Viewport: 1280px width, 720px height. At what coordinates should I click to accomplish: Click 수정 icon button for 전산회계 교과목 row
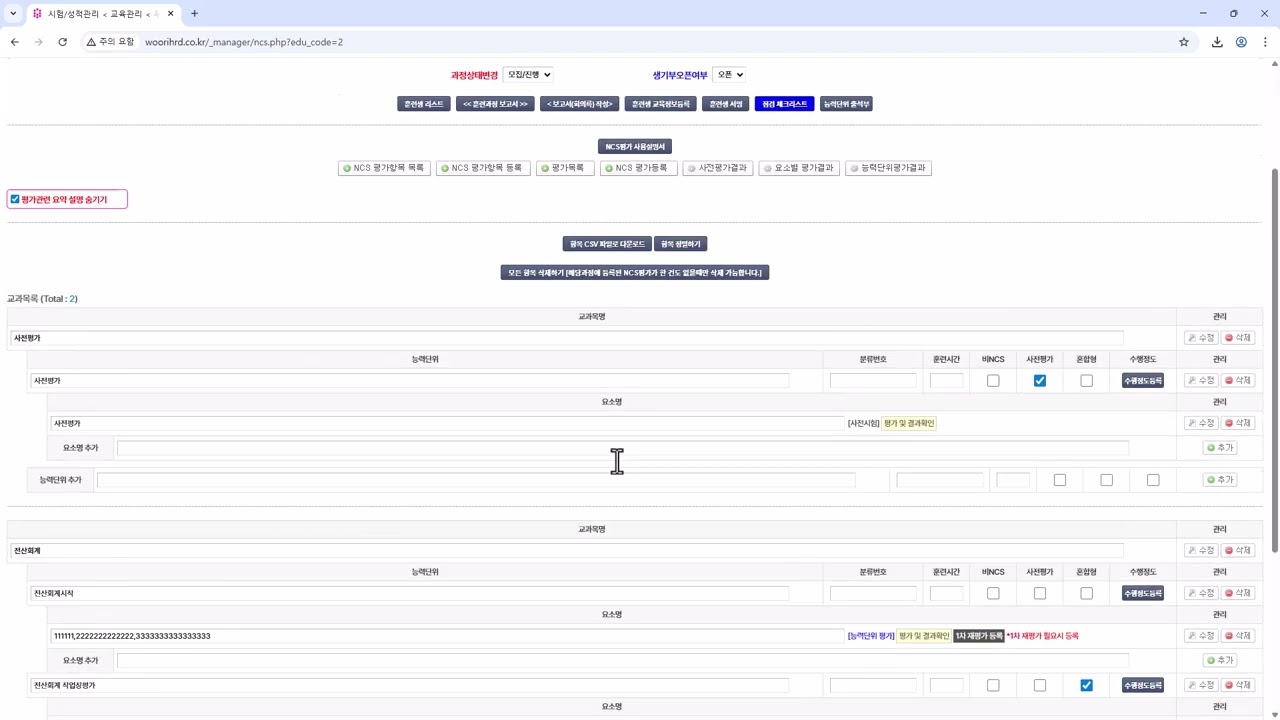point(1201,551)
